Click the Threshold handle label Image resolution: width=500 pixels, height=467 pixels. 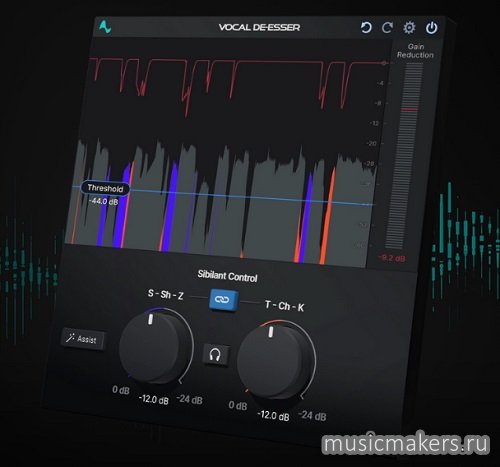coord(105,188)
